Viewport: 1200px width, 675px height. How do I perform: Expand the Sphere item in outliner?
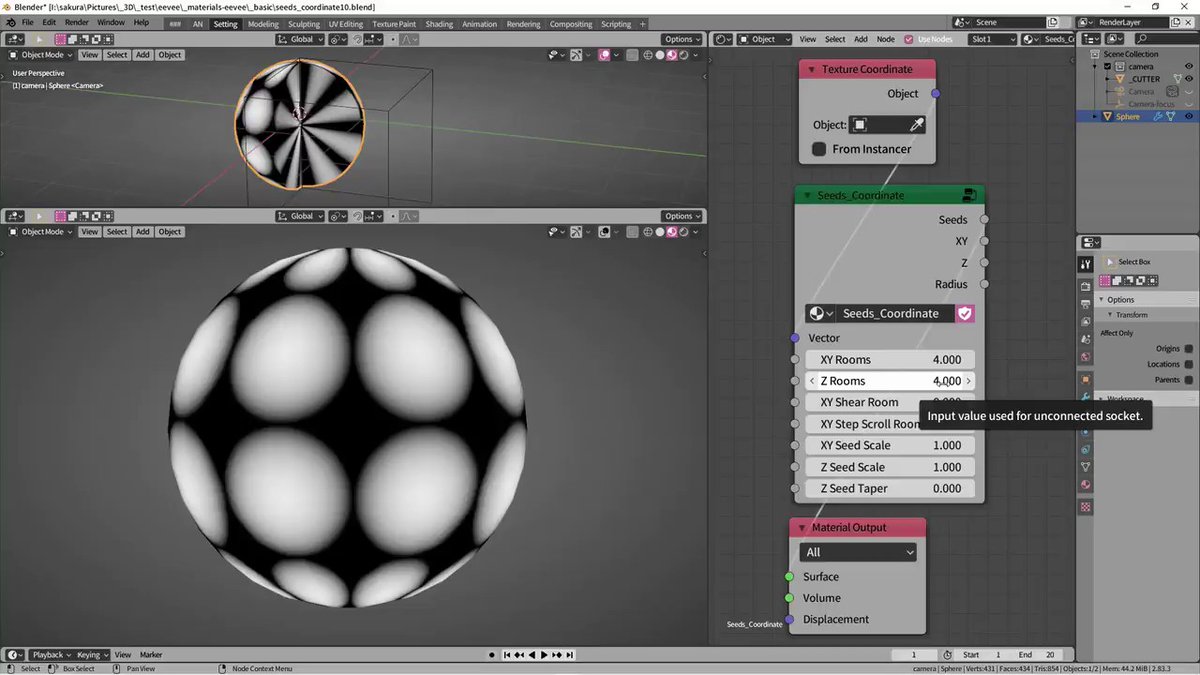click(1094, 117)
